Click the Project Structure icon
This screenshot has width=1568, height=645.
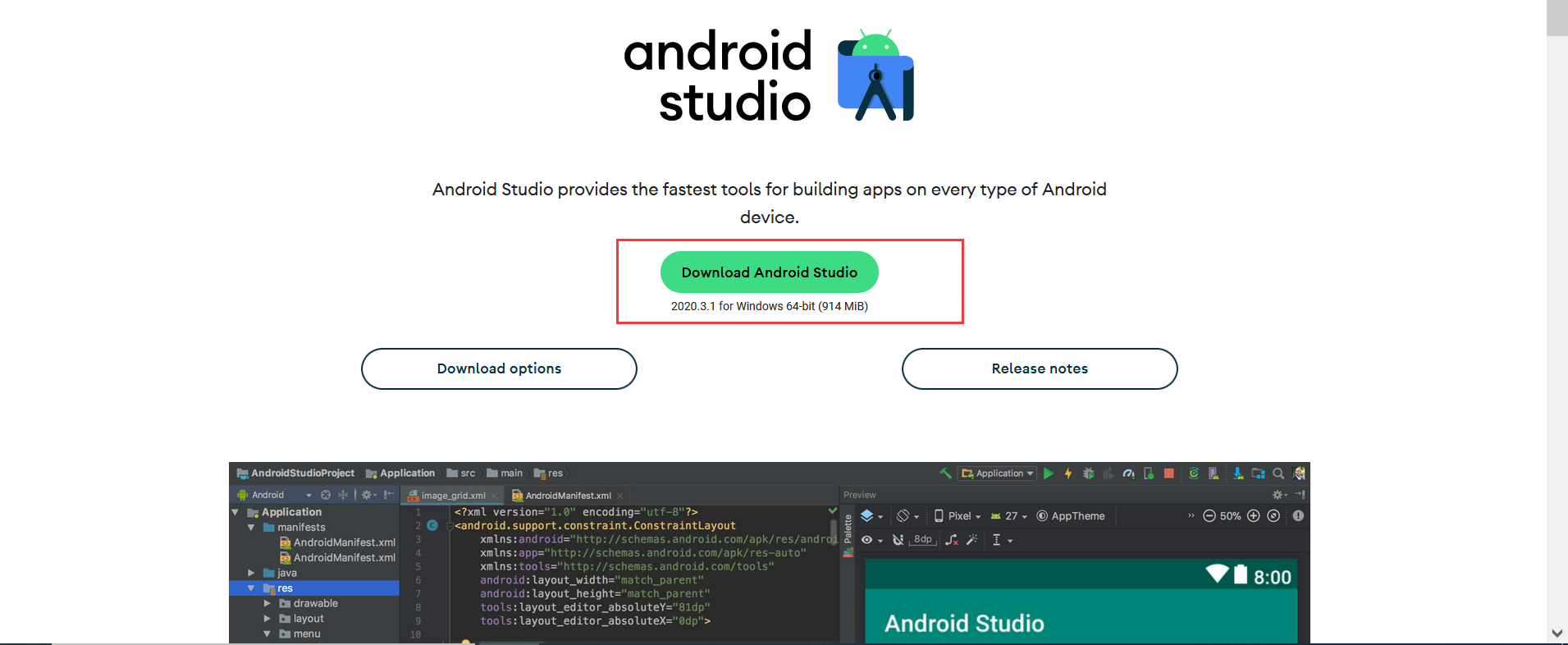(1259, 473)
